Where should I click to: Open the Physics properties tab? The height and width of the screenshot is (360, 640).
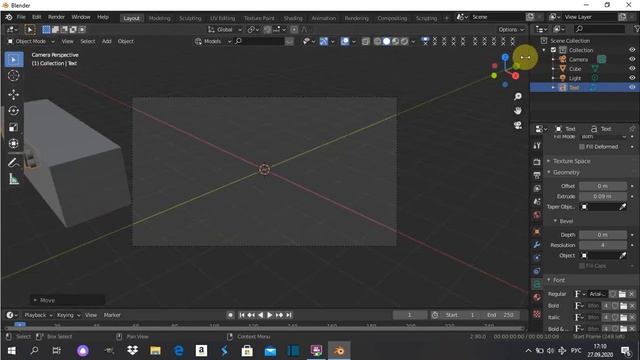(537, 258)
